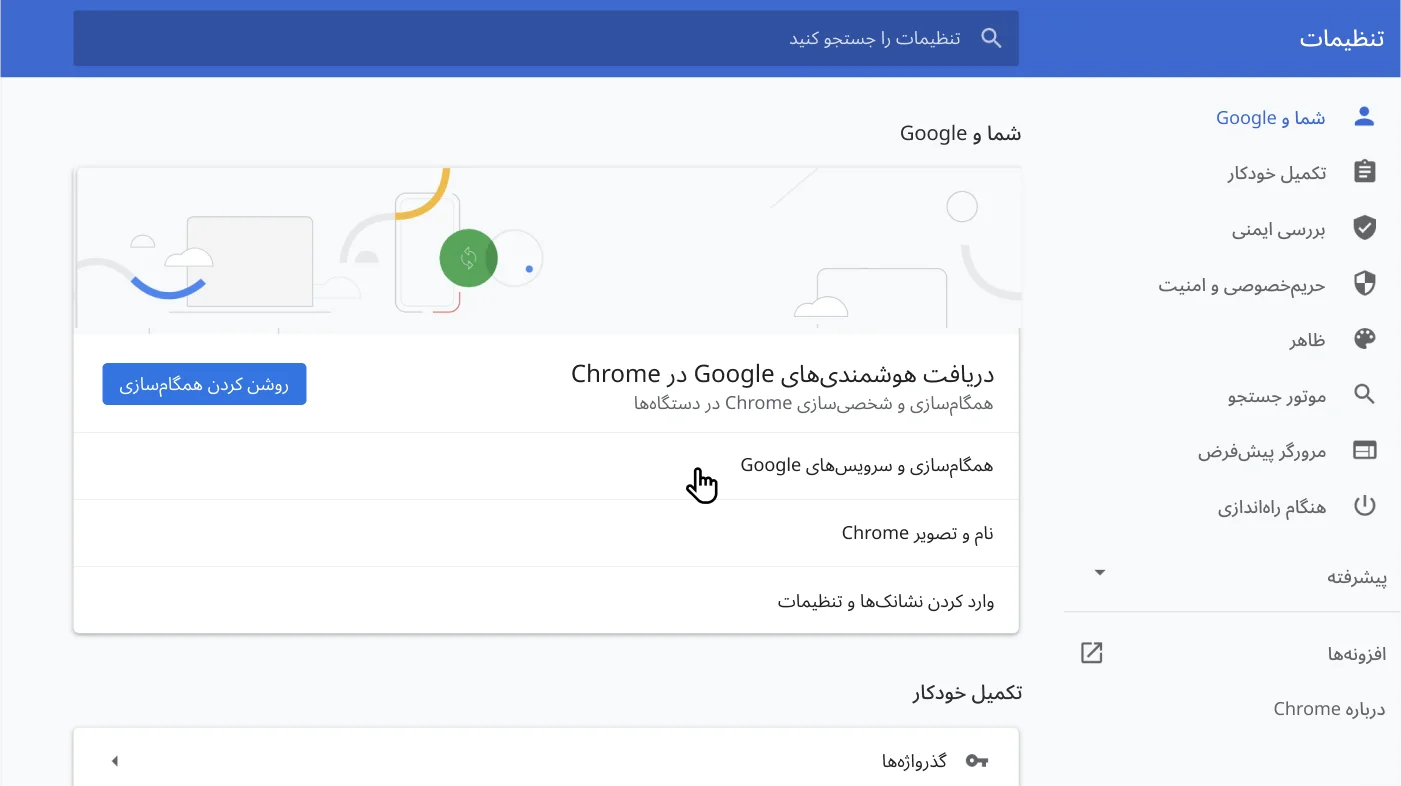1401x786 pixels.
Task: Open درباره Chrome from the sidebar
Action: (1328, 708)
